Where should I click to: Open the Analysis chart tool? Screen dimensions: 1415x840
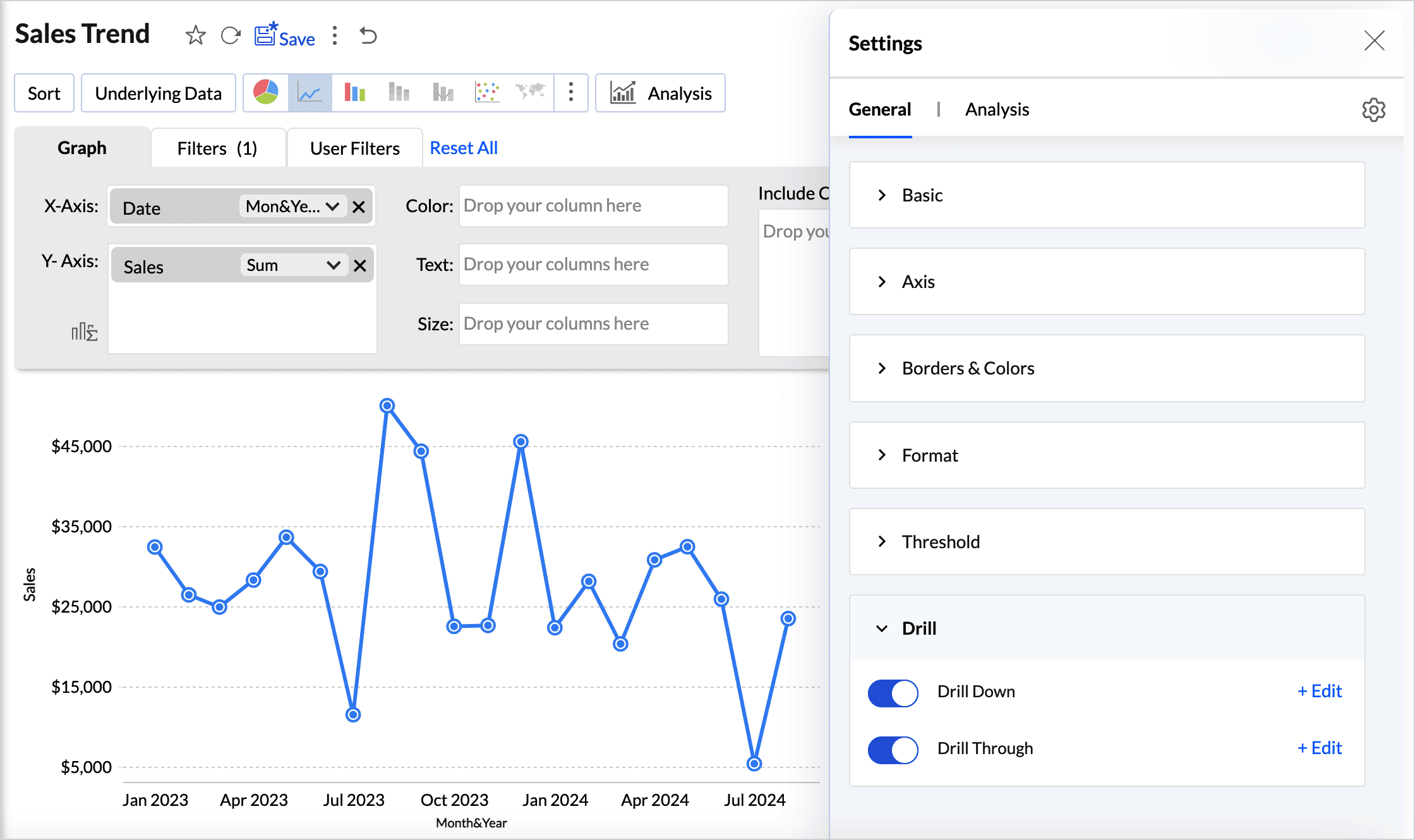click(x=659, y=93)
